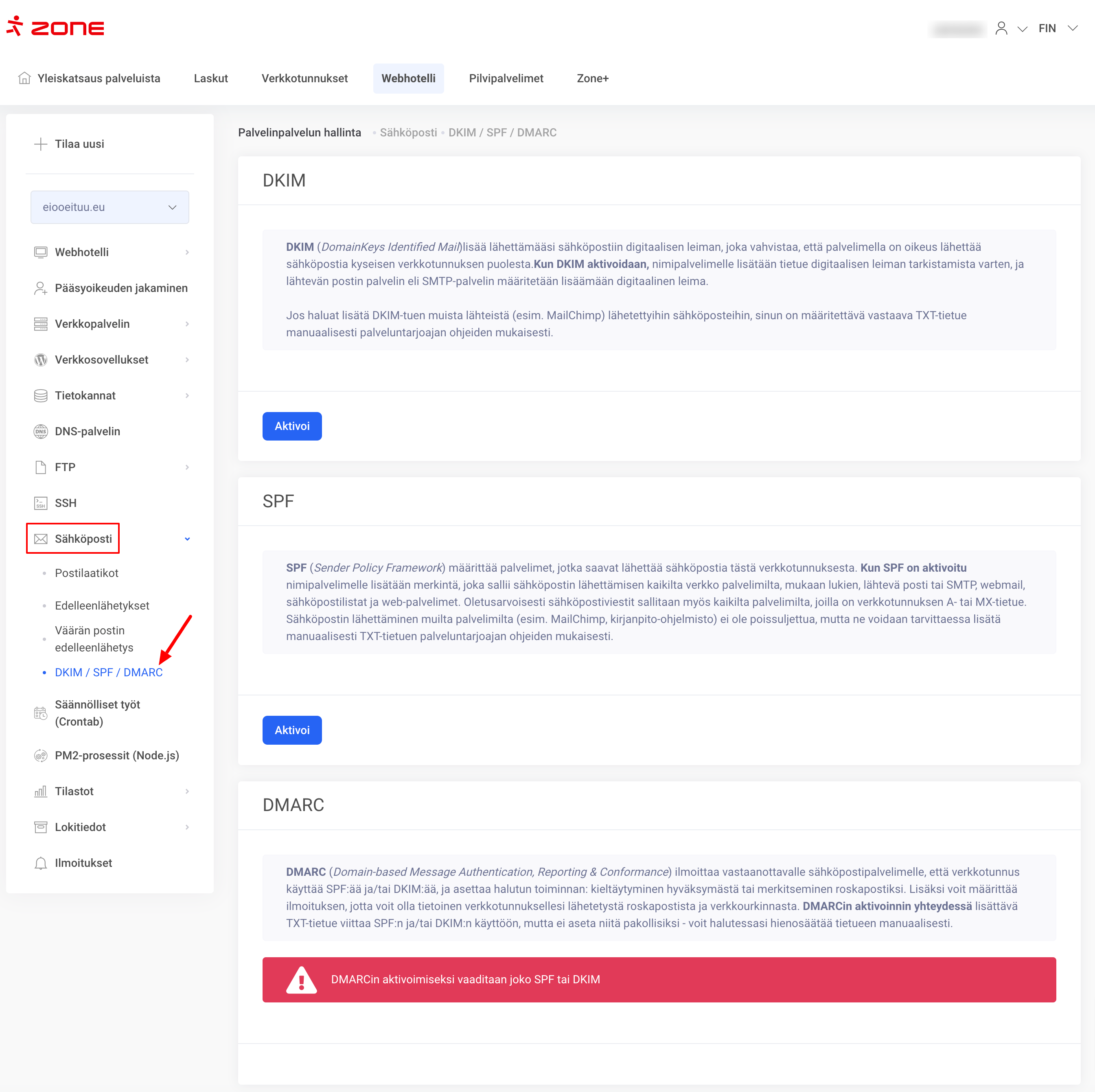
Task: Collapse the Sähköposti submenu chevron
Action: point(187,539)
